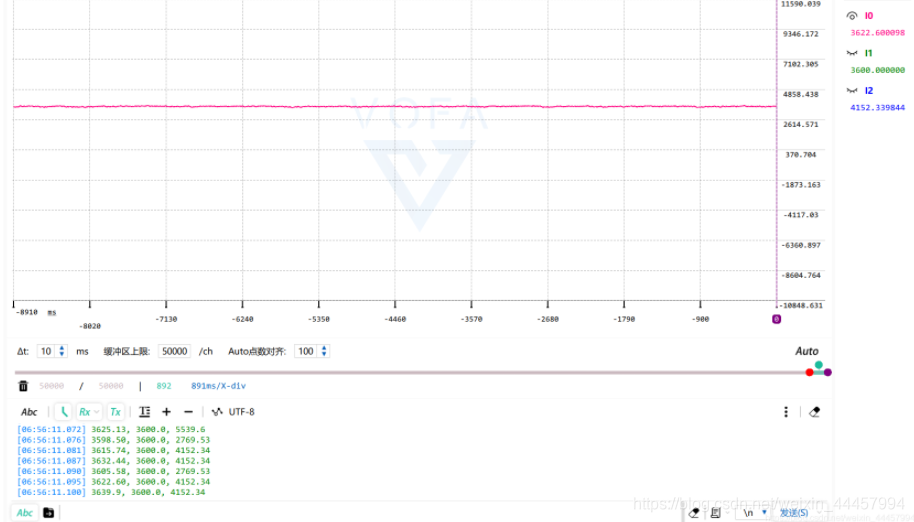Decrement Auto点数对齐 with down arrow
Viewport: 914px width, 522px height.
324,354
